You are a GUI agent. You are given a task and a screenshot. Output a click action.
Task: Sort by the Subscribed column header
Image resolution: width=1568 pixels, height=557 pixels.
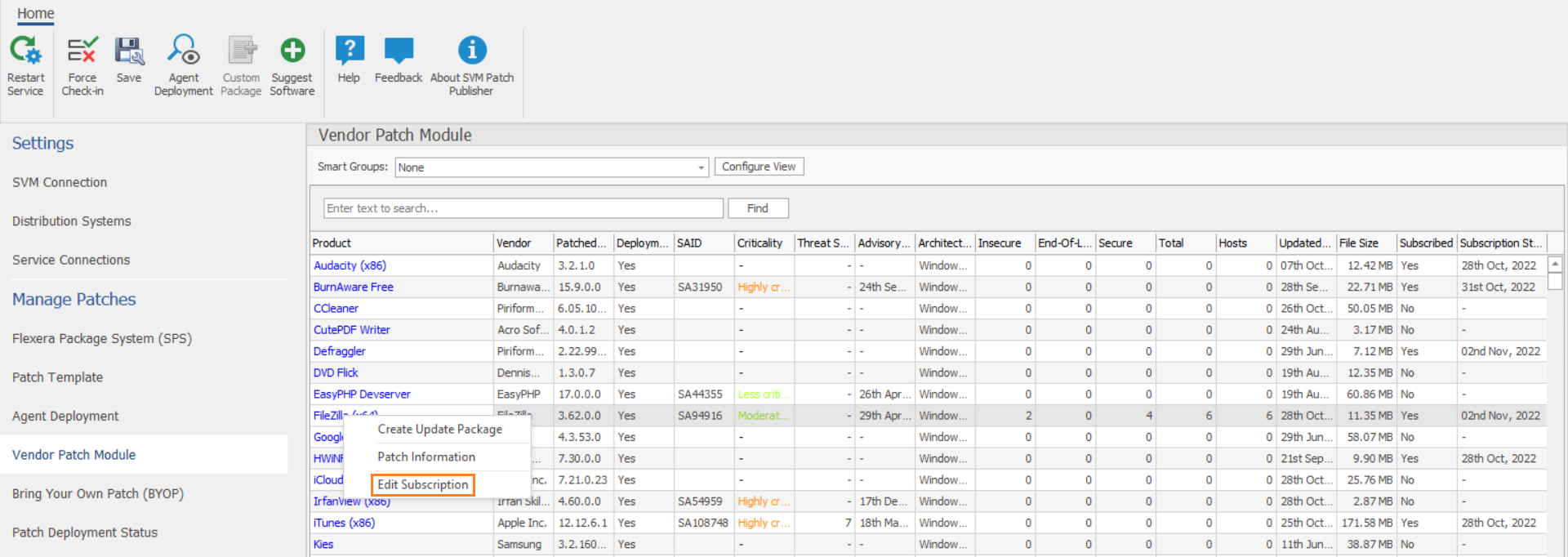point(1427,243)
